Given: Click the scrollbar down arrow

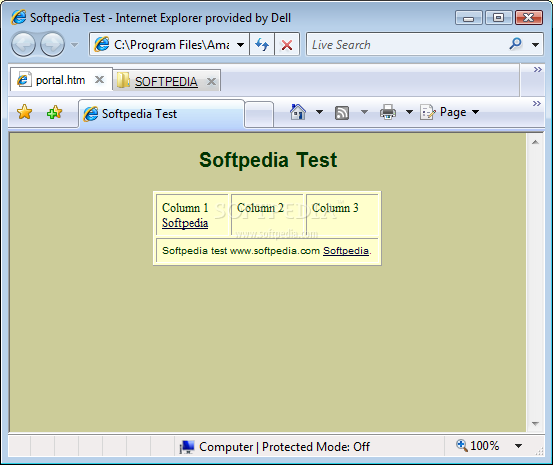Looking at the screenshot, I should click(x=535, y=423).
